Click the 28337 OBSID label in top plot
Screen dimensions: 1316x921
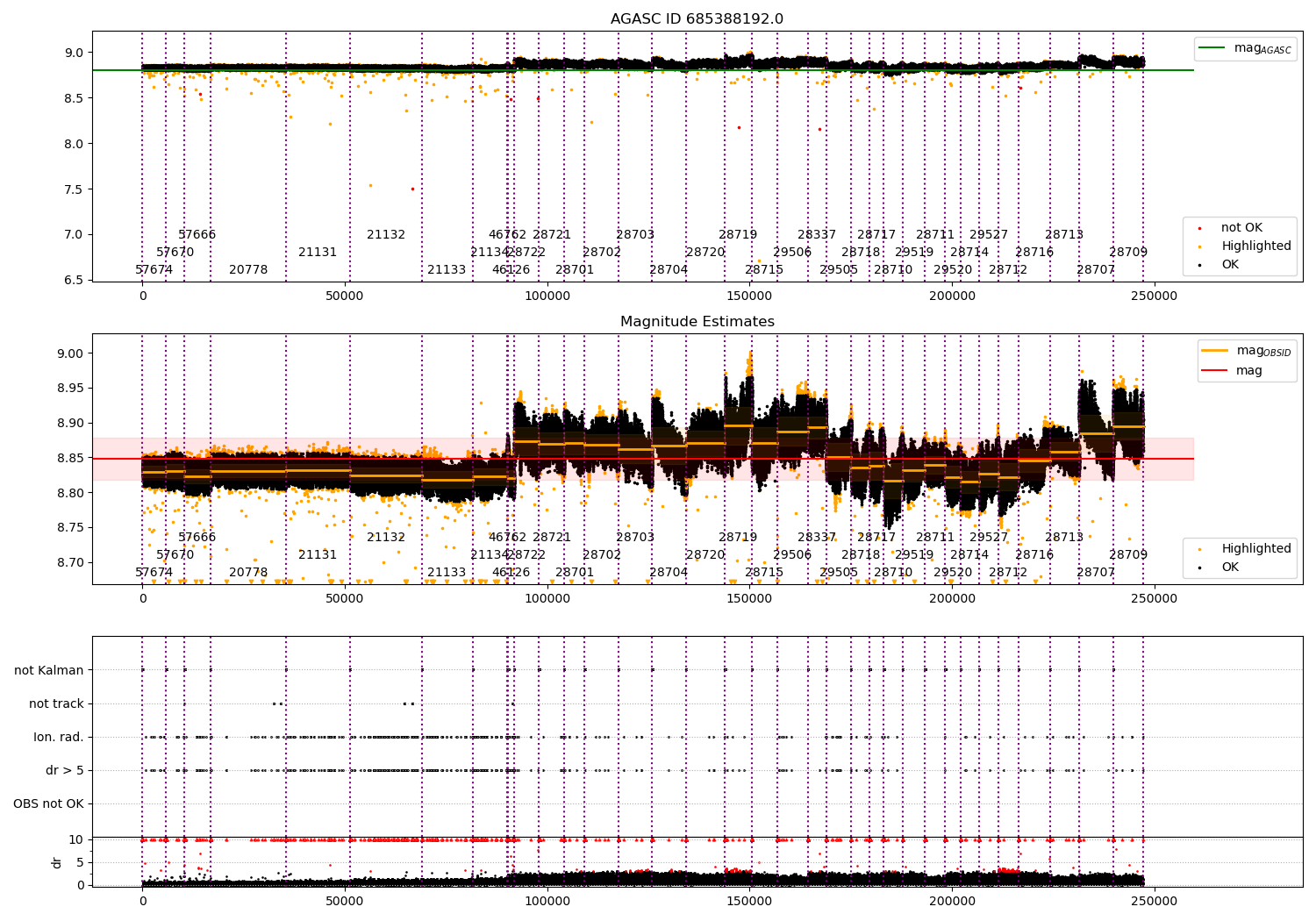pyautogui.click(x=817, y=235)
